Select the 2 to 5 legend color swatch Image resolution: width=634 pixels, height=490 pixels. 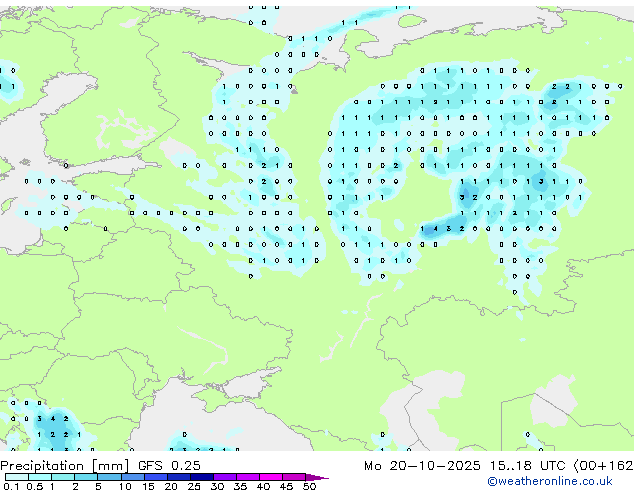pos(86,477)
